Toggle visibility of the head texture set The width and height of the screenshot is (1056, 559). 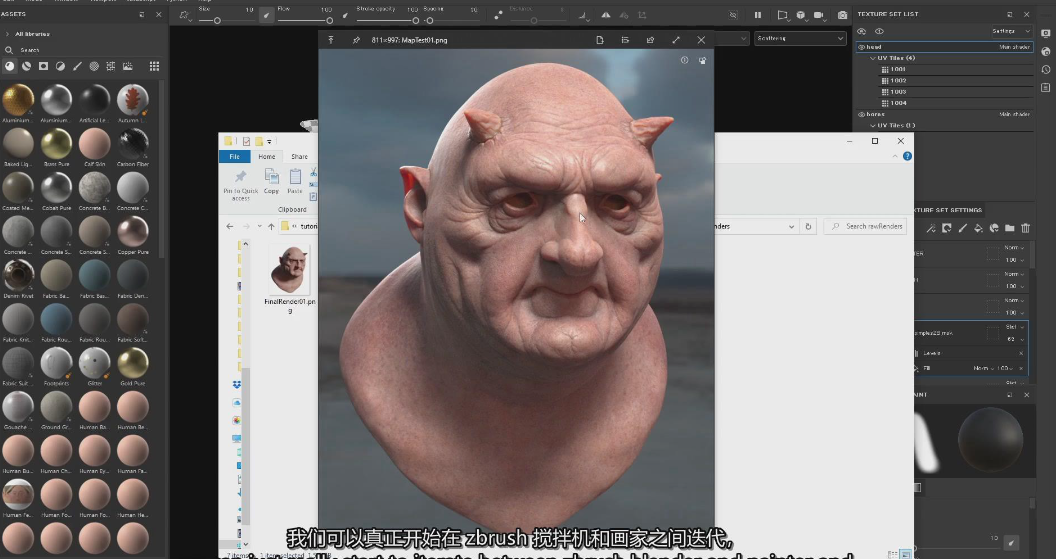pyautogui.click(x=862, y=47)
